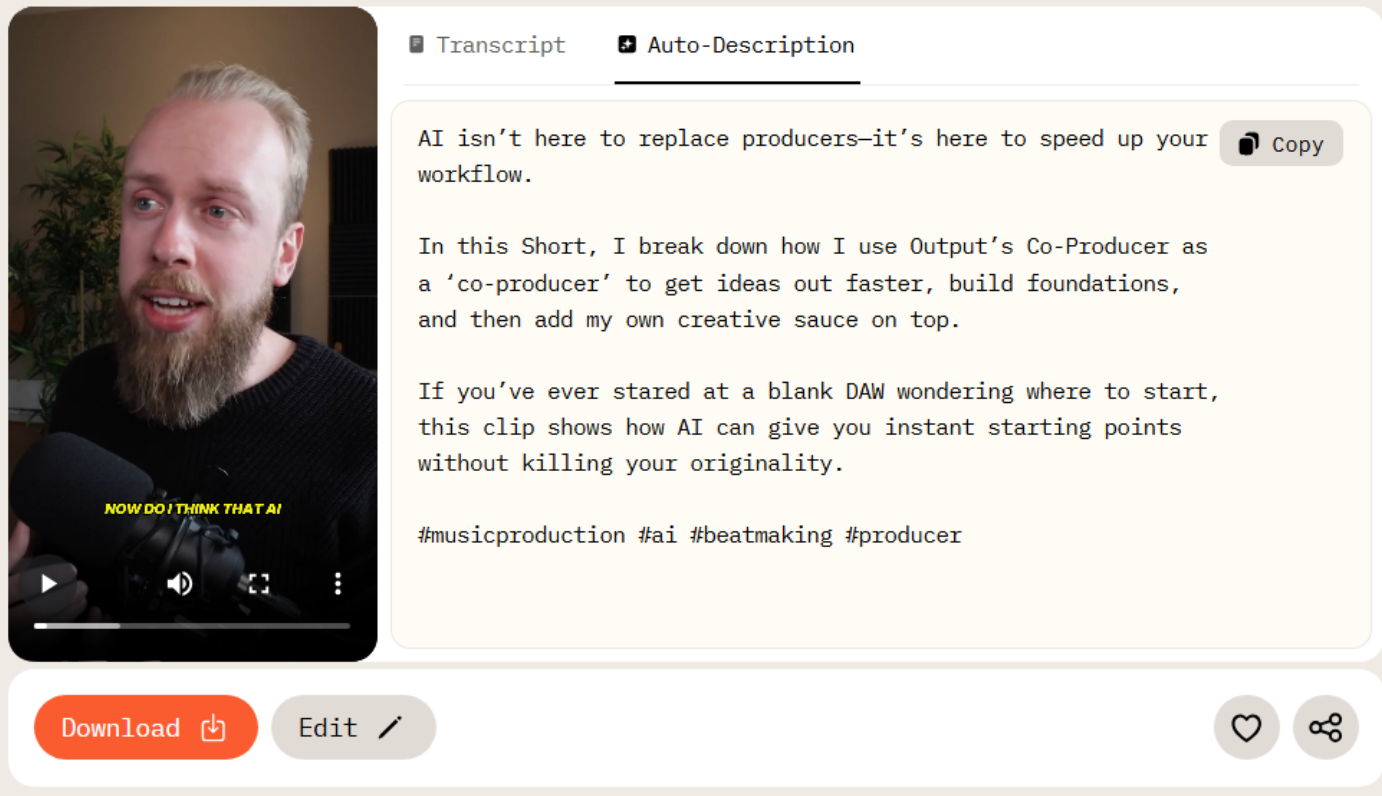Click the #ai hashtag in the description
The height and width of the screenshot is (796, 1382).
[658, 535]
